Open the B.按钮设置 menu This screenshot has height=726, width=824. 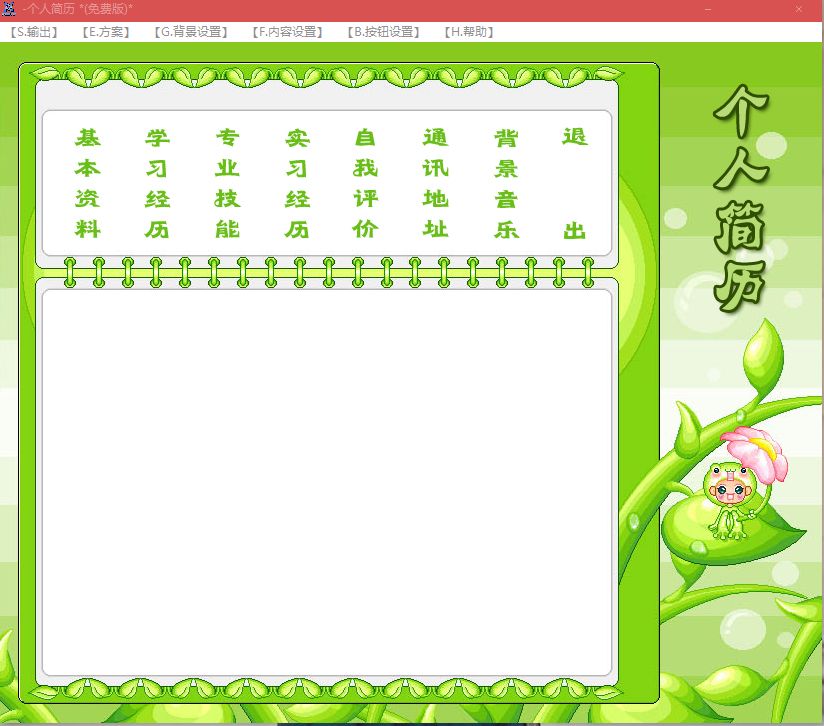click(x=383, y=32)
